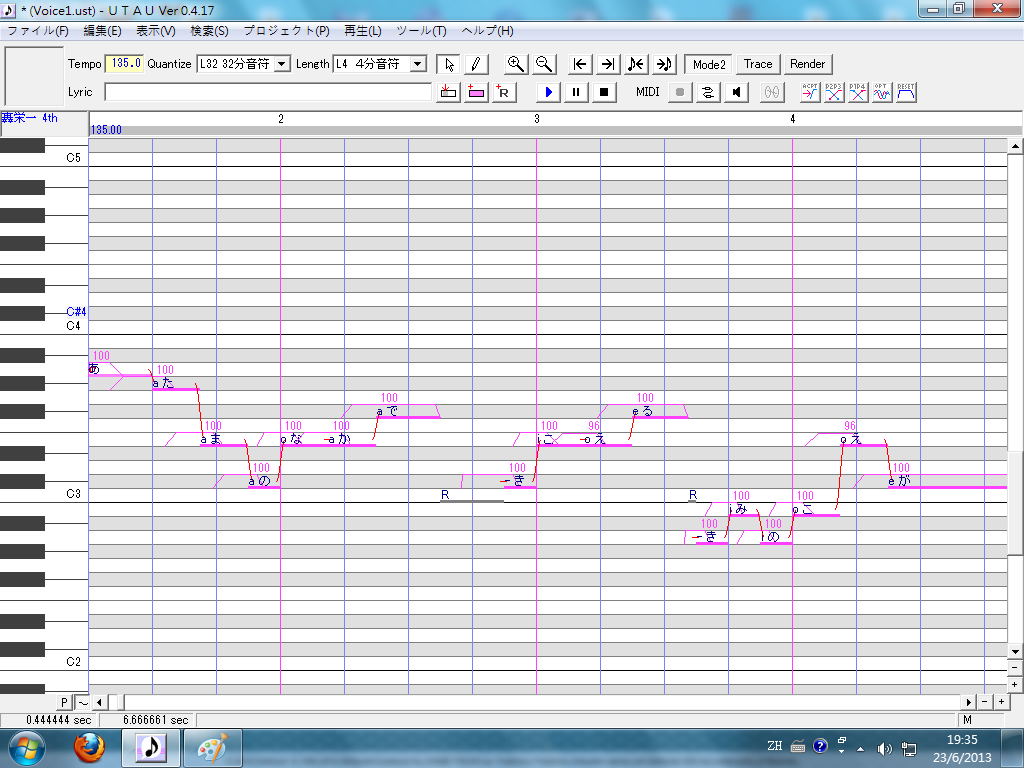The height and width of the screenshot is (768, 1024).
Task: Open the ツール(T) menu
Action: click(x=421, y=31)
